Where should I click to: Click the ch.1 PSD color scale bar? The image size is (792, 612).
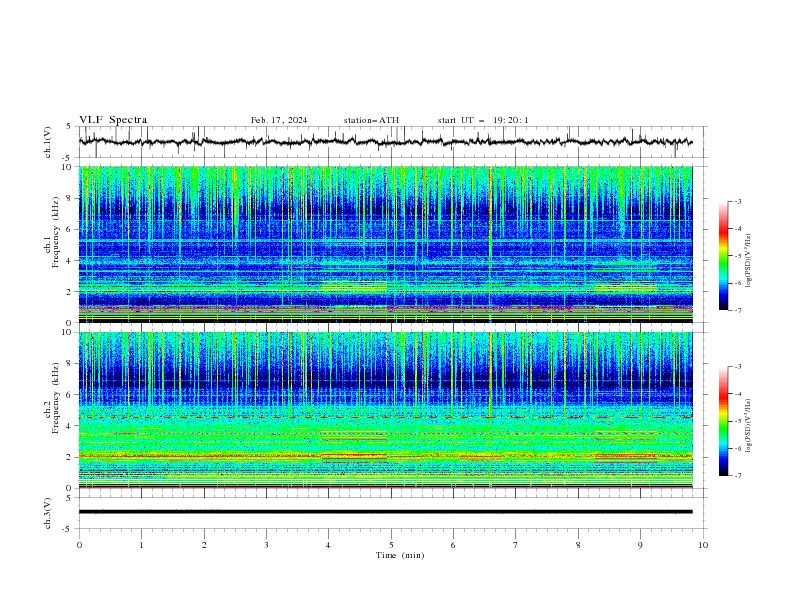723,256
